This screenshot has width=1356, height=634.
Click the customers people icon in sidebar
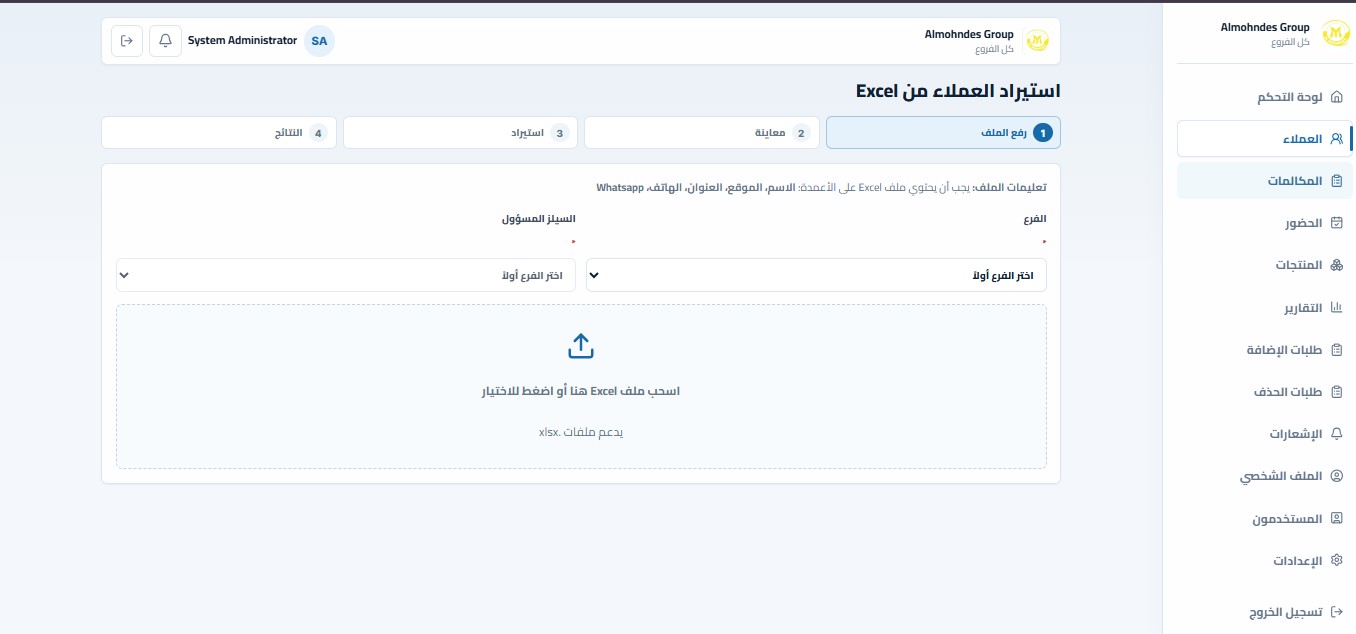tap(1337, 139)
